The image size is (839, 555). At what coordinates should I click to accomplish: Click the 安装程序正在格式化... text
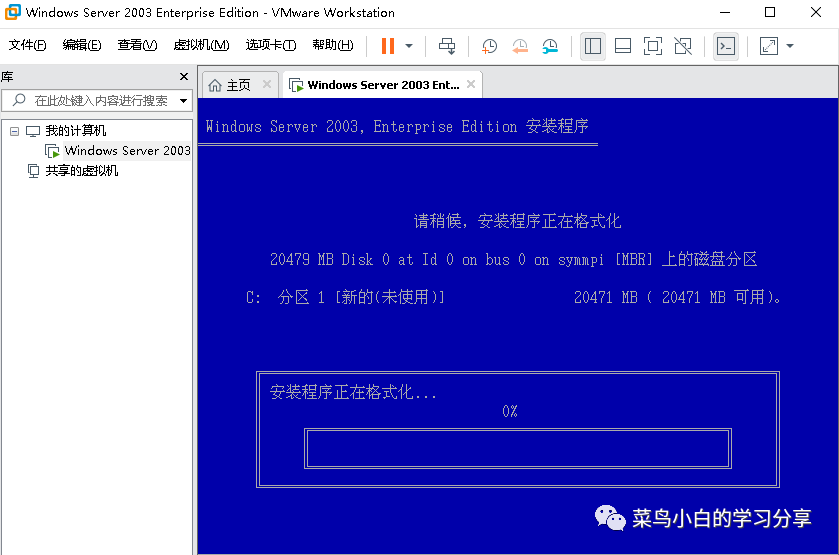tap(353, 392)
